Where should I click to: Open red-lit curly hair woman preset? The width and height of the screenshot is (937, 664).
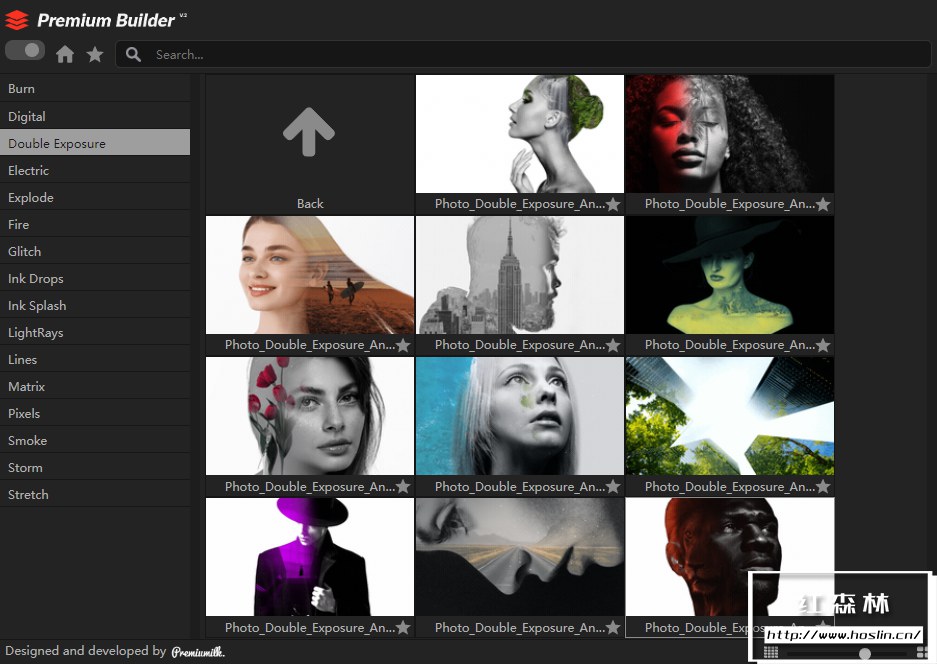[x=730, y=134]
